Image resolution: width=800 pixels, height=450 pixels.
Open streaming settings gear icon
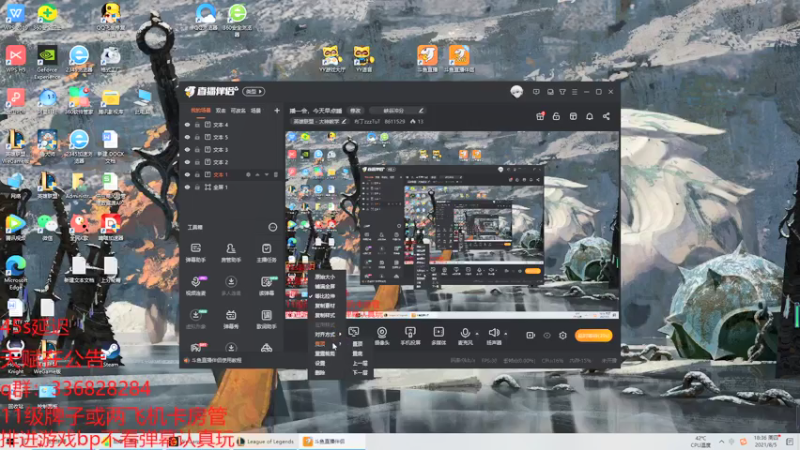[563, 335]
